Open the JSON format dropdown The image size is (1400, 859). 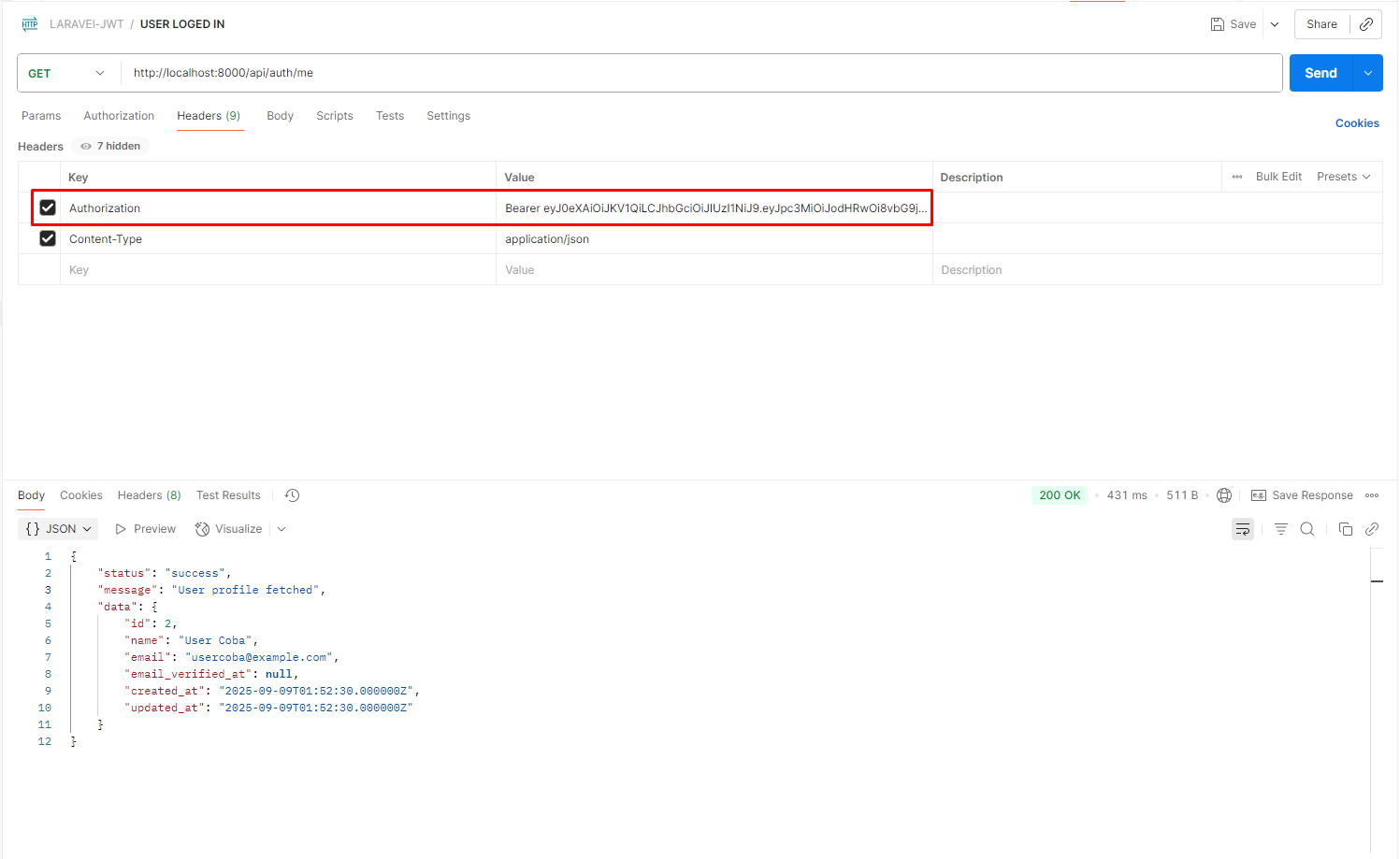(59, 529)
